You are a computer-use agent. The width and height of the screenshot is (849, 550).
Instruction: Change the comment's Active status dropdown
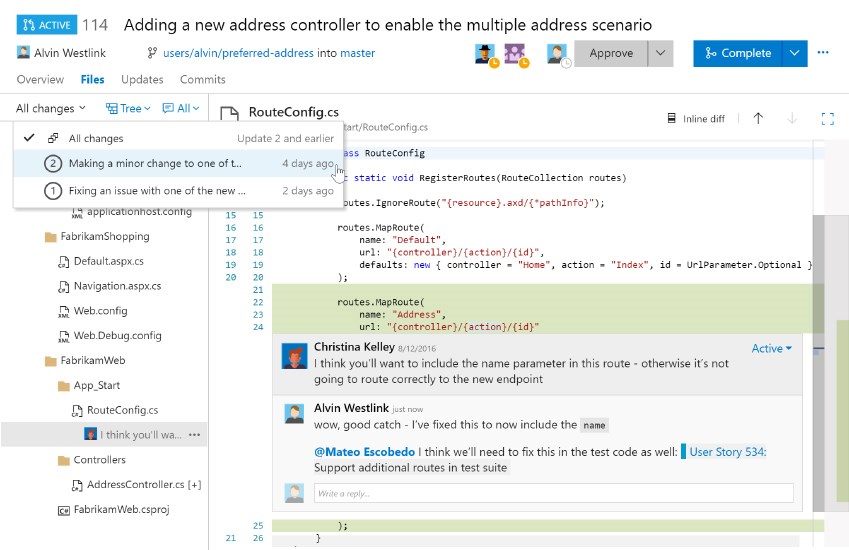coord(772,349)
